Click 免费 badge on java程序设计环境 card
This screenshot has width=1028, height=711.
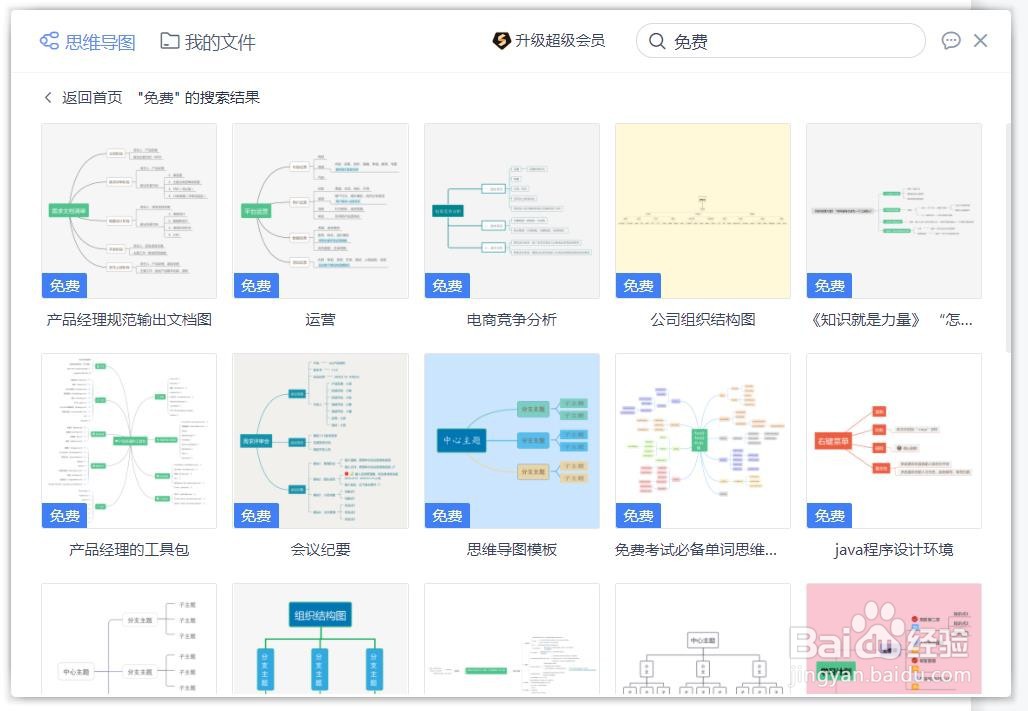pos(830,516)
